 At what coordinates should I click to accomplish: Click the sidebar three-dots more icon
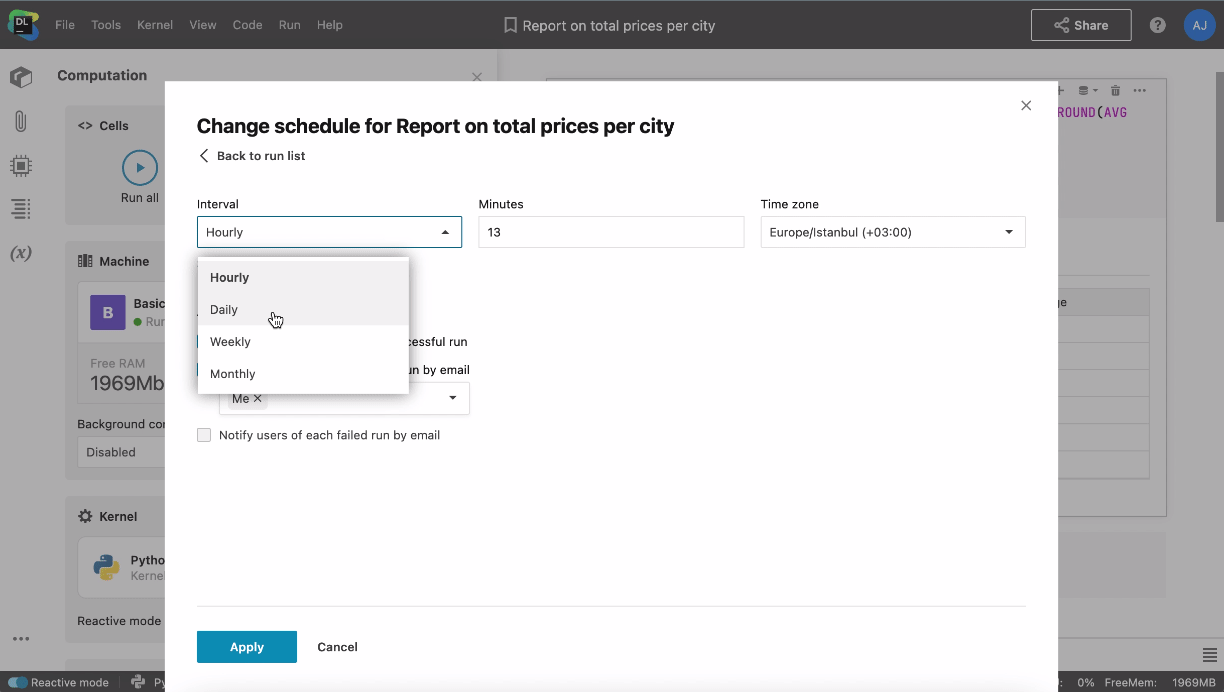click(x=21, y=639)
